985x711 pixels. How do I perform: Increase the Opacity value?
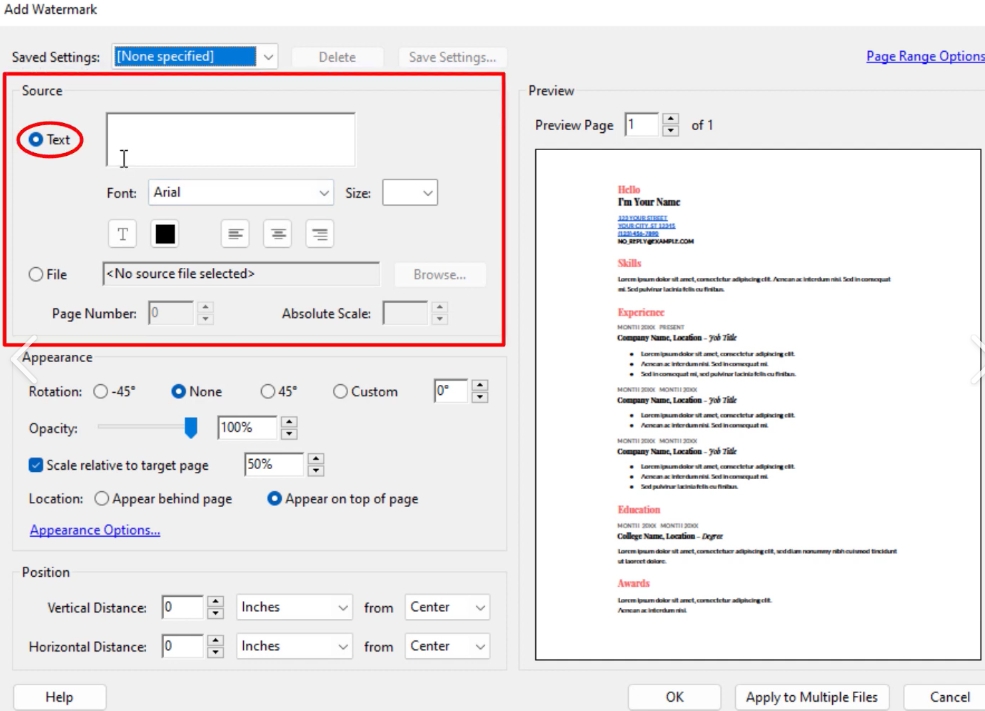[x=289, y=421]
